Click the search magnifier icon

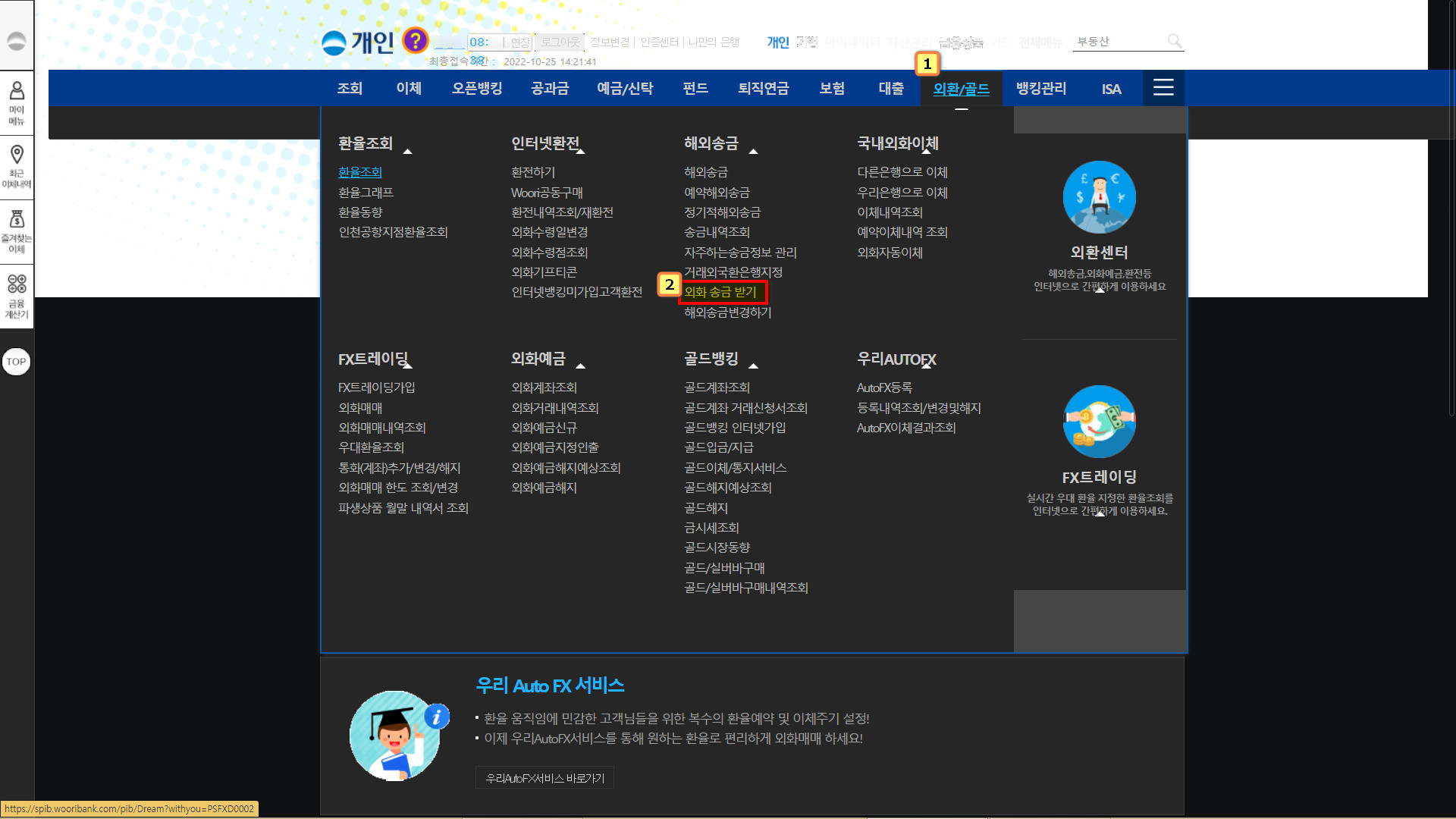pos(1174,41)
